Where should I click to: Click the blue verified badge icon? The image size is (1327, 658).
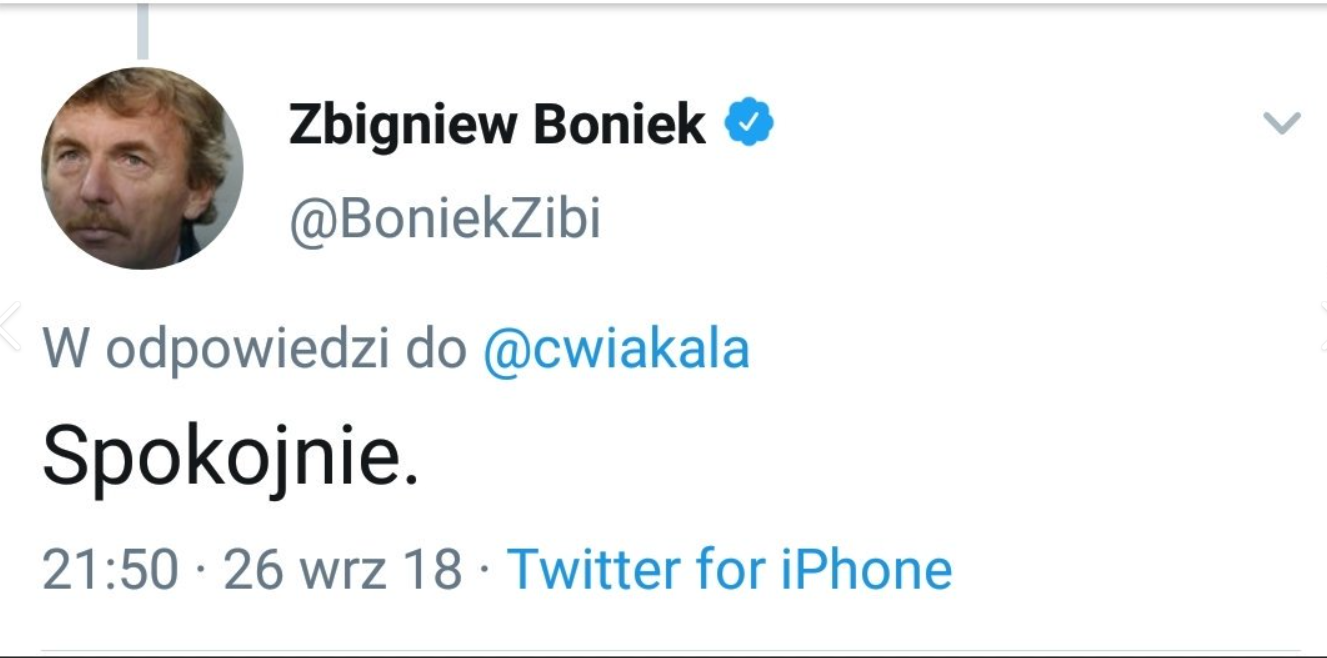[x=749, y=124]
